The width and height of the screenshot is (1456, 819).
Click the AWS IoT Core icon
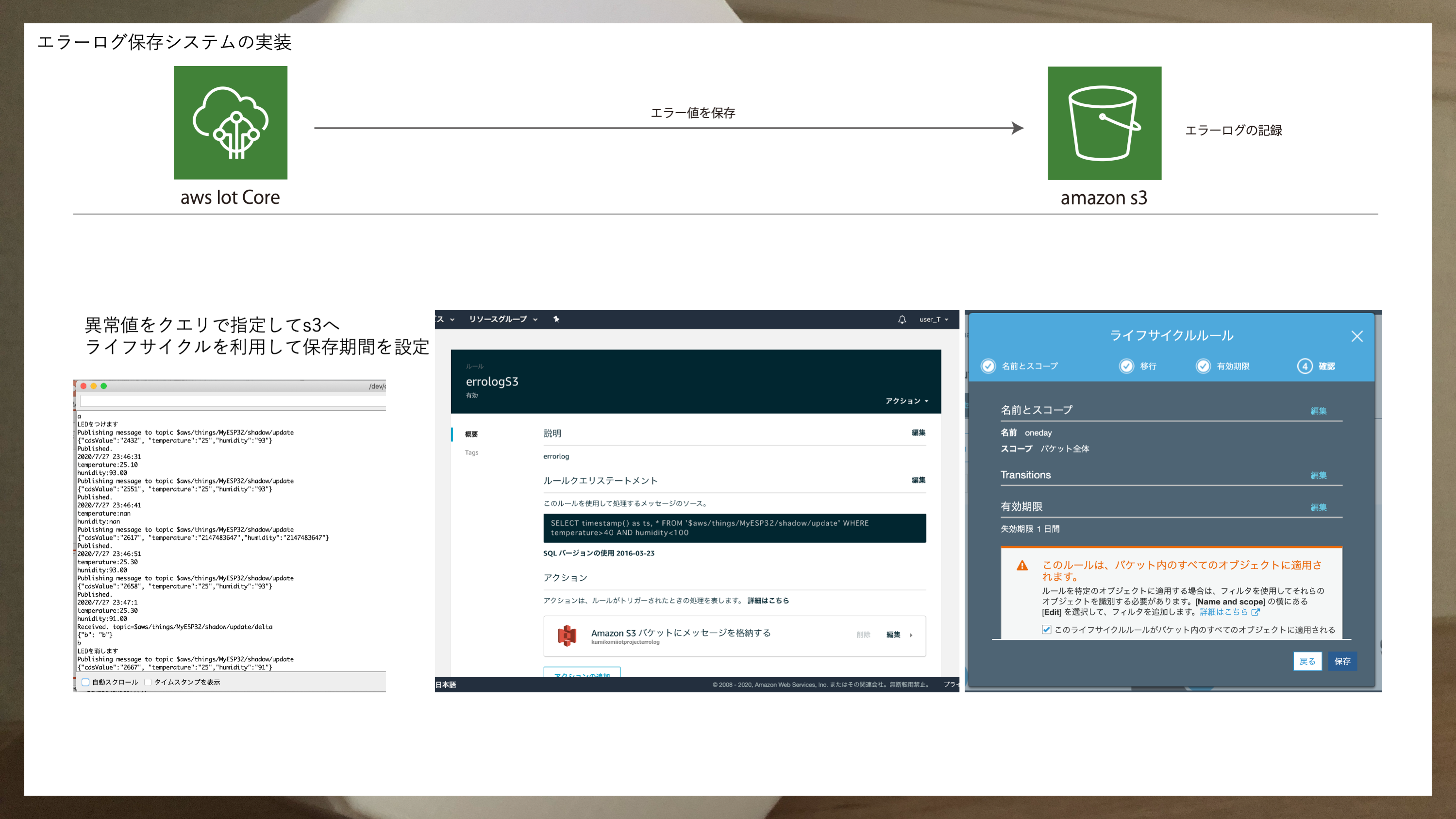coord(230,123)
